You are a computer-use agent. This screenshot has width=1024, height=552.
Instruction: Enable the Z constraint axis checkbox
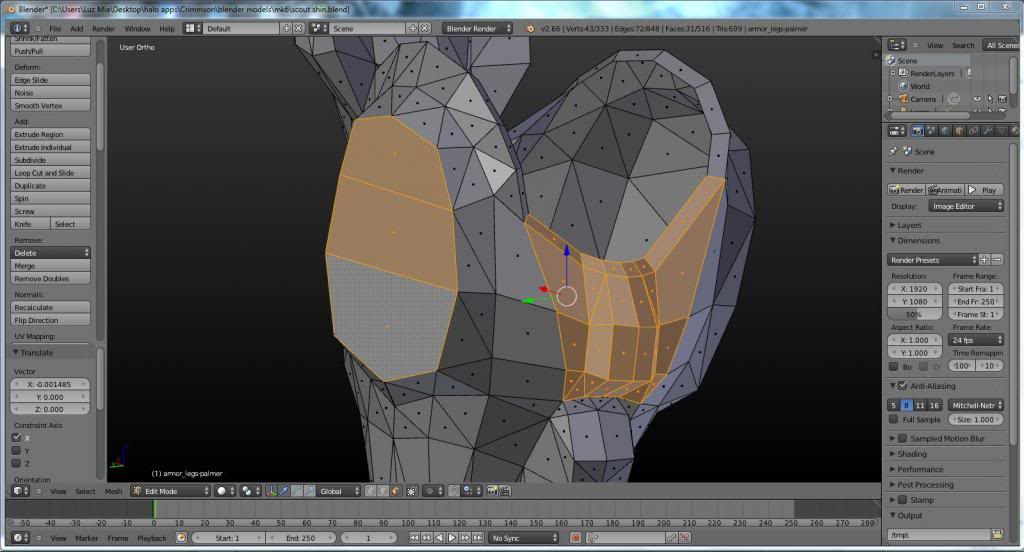point(16,463)
